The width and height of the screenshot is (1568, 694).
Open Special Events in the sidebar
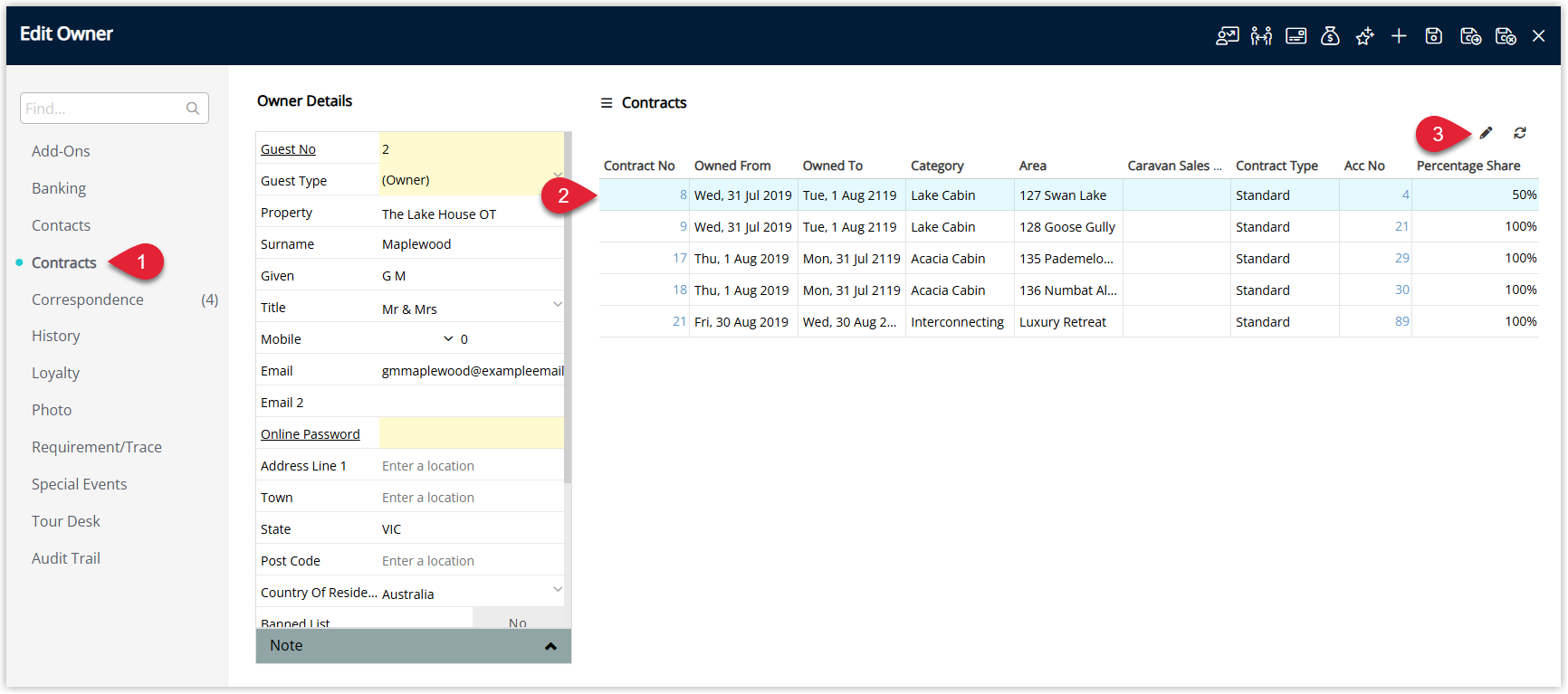(79, 484)
